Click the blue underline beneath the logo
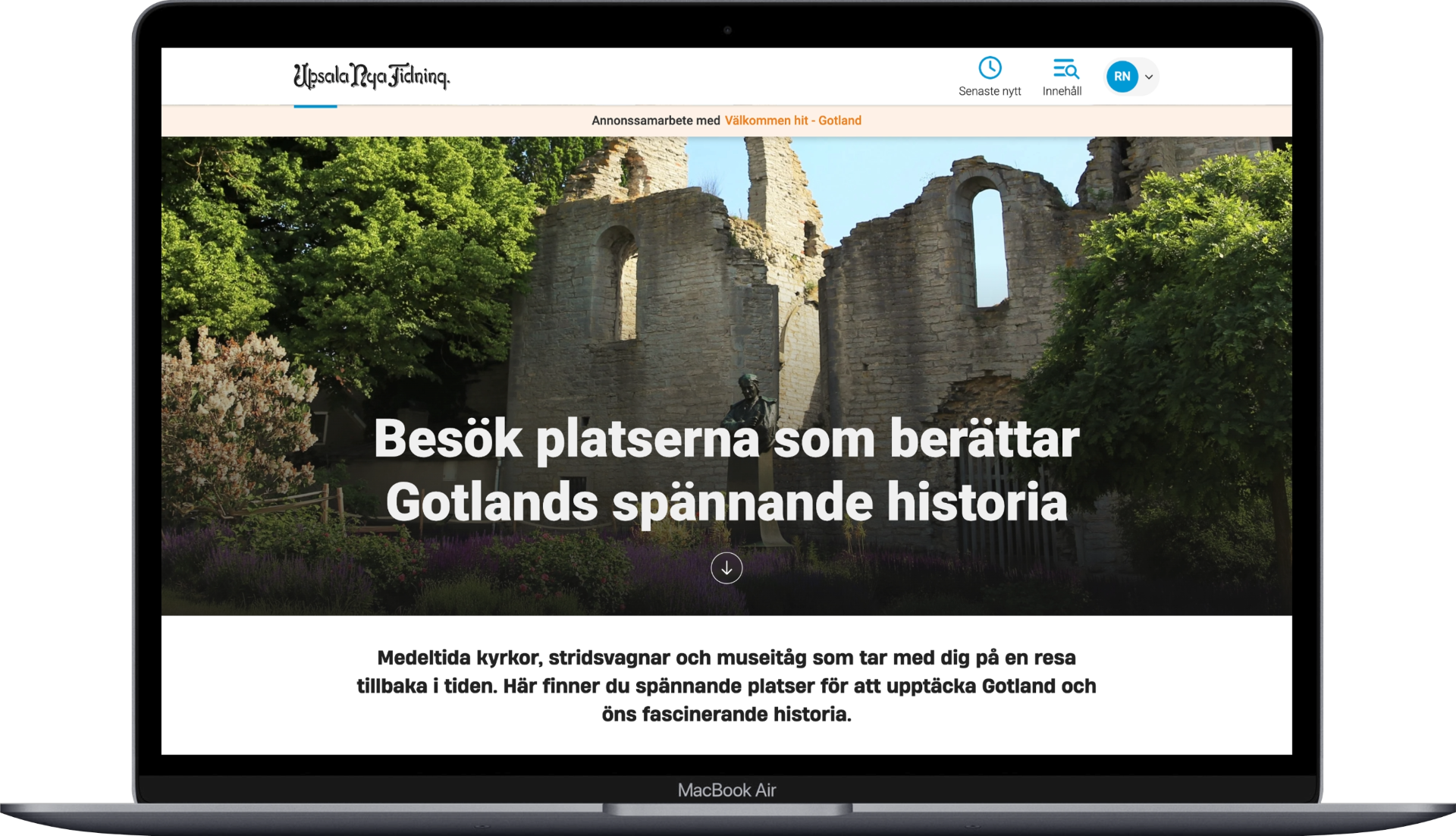Image resolution: width=1456 pixels, height=836 pixels. (315, 106)
